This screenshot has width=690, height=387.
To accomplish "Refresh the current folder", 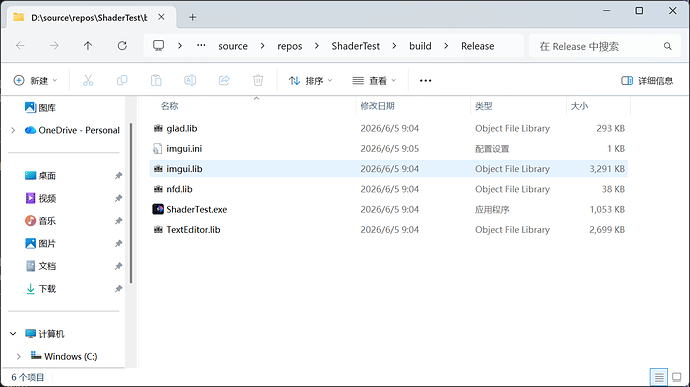I will pyautogui.click(x=122, y=46).
